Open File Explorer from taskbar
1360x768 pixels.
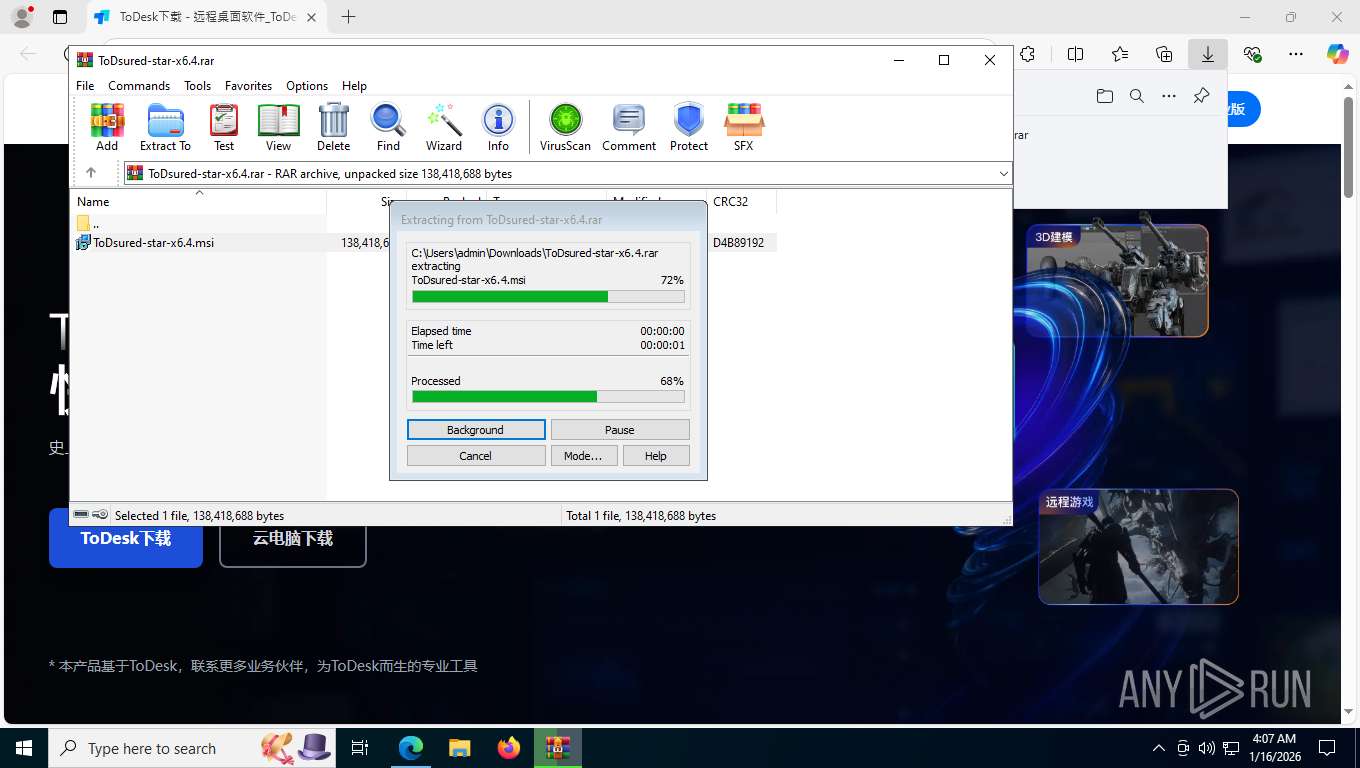click(x=459, y=748)
